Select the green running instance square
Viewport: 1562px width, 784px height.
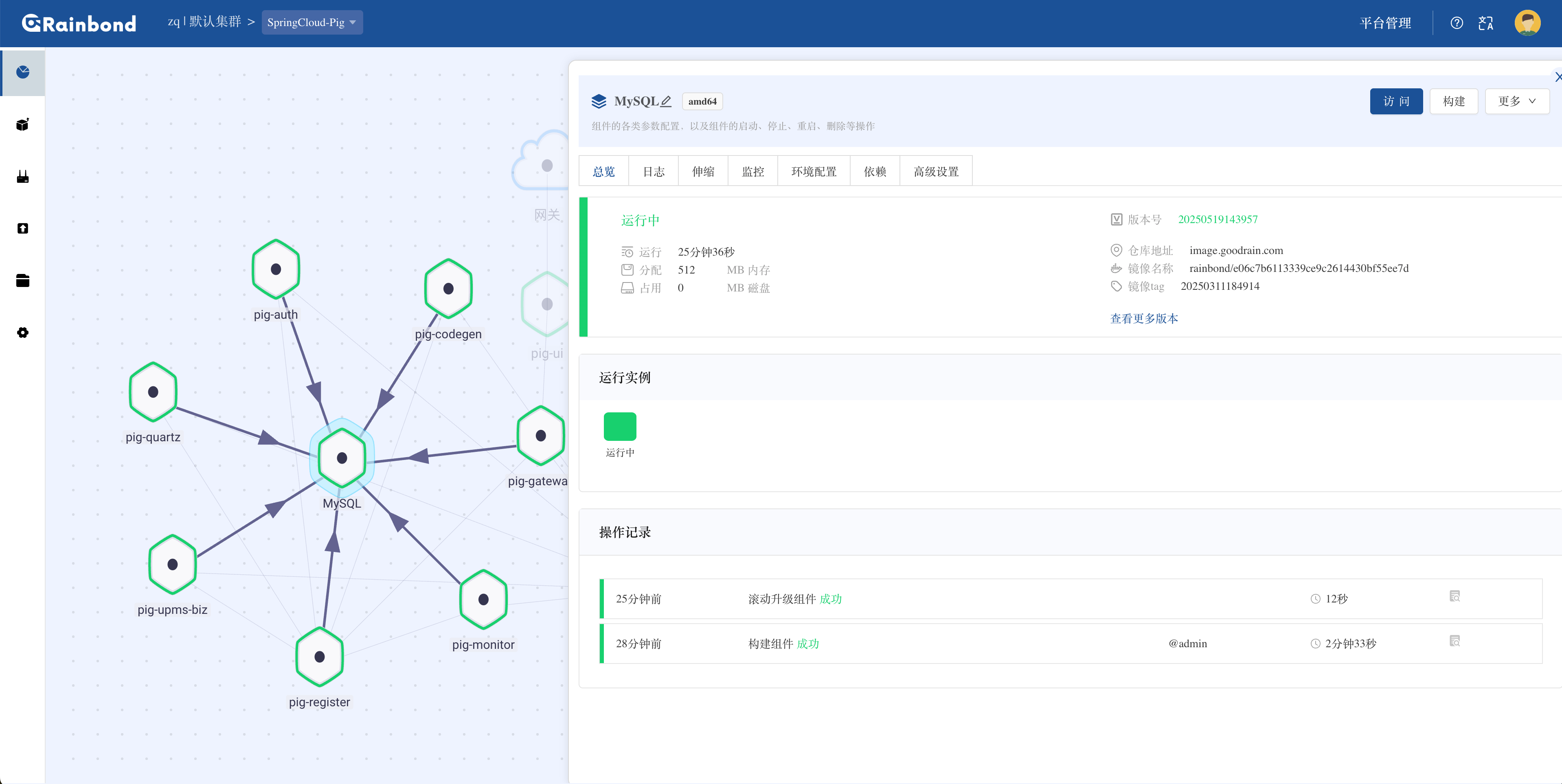(620, 426)
